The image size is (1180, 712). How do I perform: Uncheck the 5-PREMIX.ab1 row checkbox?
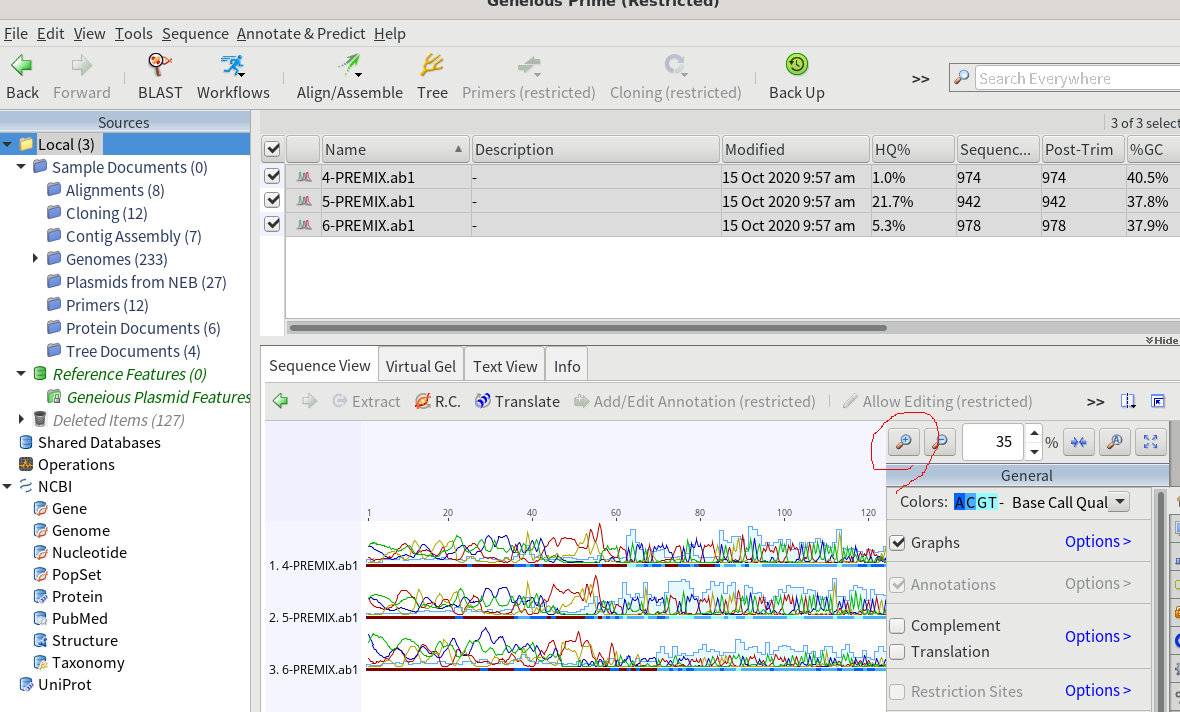[x=272, y=200]
